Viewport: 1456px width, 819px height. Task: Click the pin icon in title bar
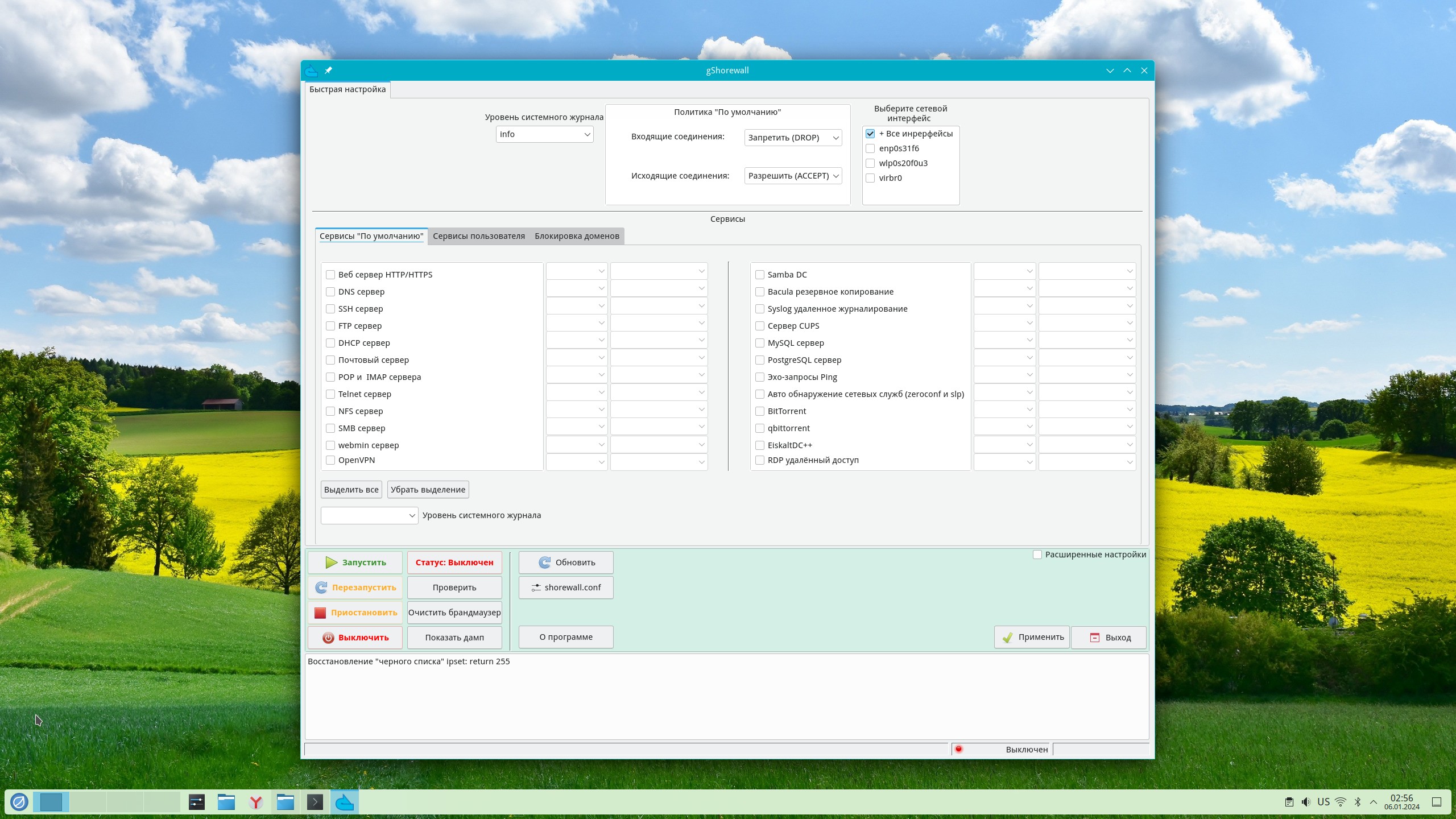pos(328,71)
